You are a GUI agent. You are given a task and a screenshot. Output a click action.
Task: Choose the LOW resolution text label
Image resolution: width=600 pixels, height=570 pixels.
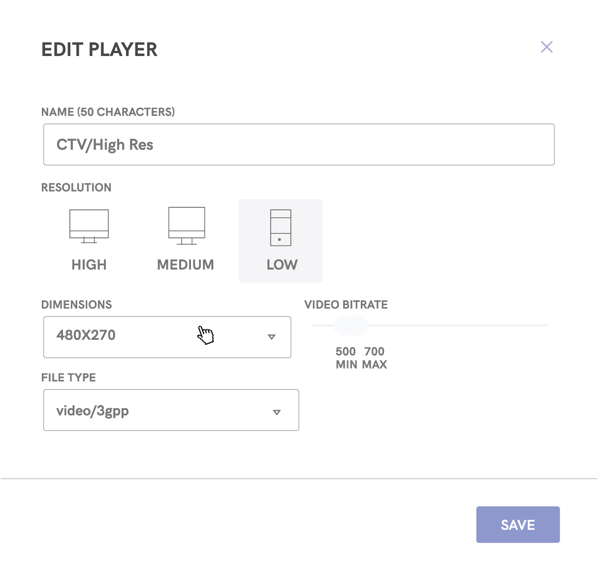[281, 265]
